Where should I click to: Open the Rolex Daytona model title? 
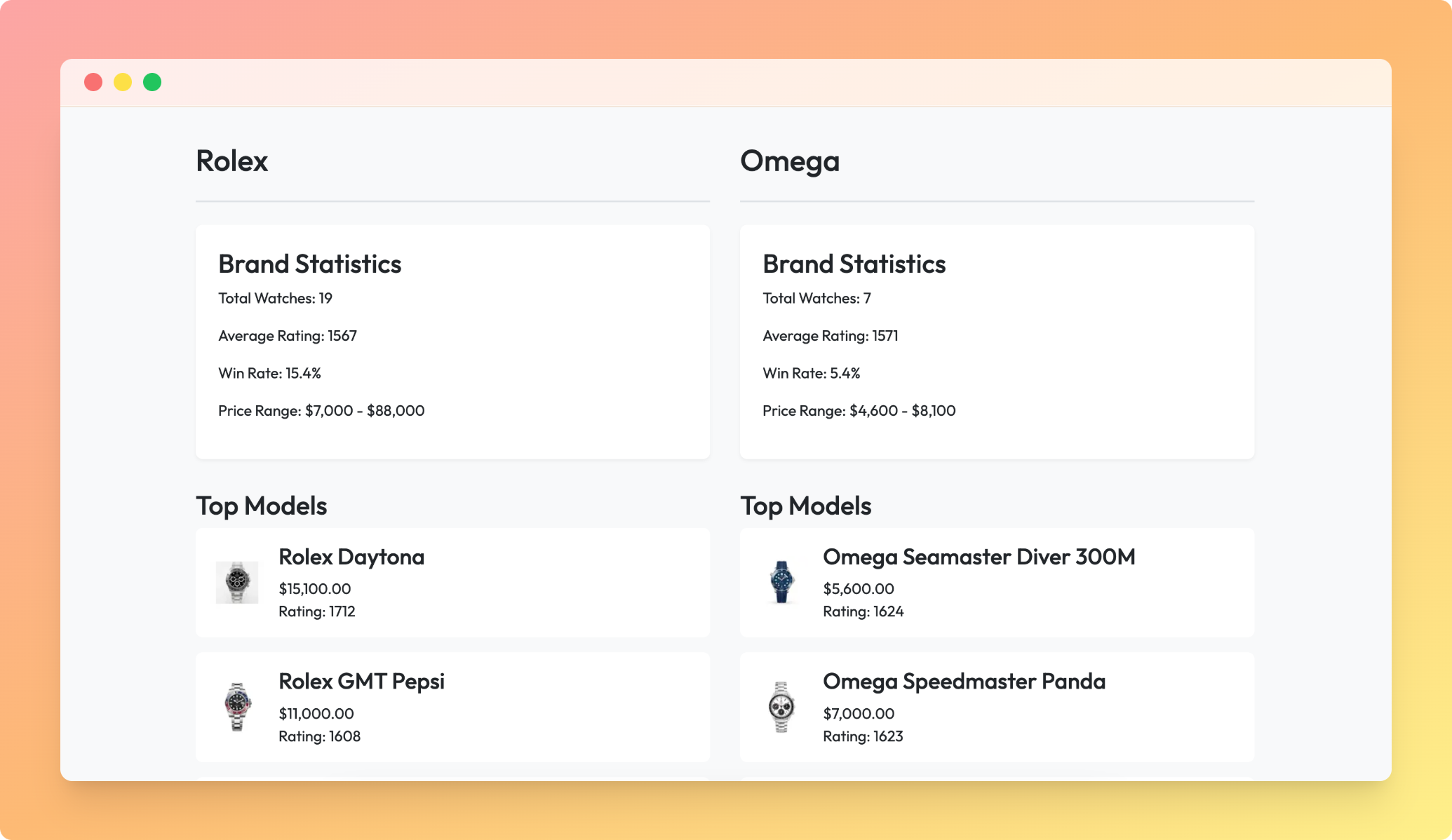click(351, 557)
